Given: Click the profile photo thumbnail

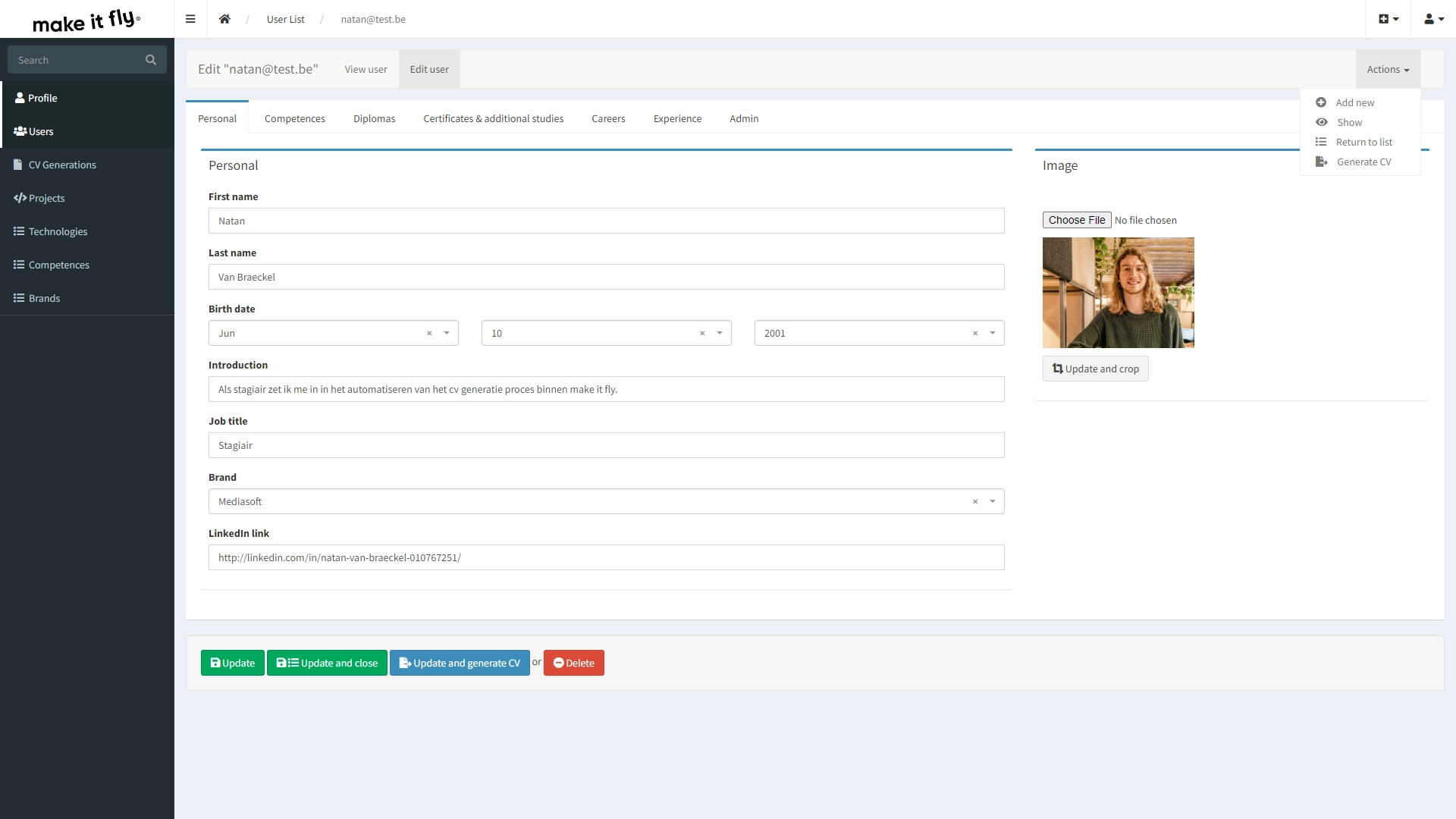Looking at the screenshot, I should click(x=1118, y=292).
